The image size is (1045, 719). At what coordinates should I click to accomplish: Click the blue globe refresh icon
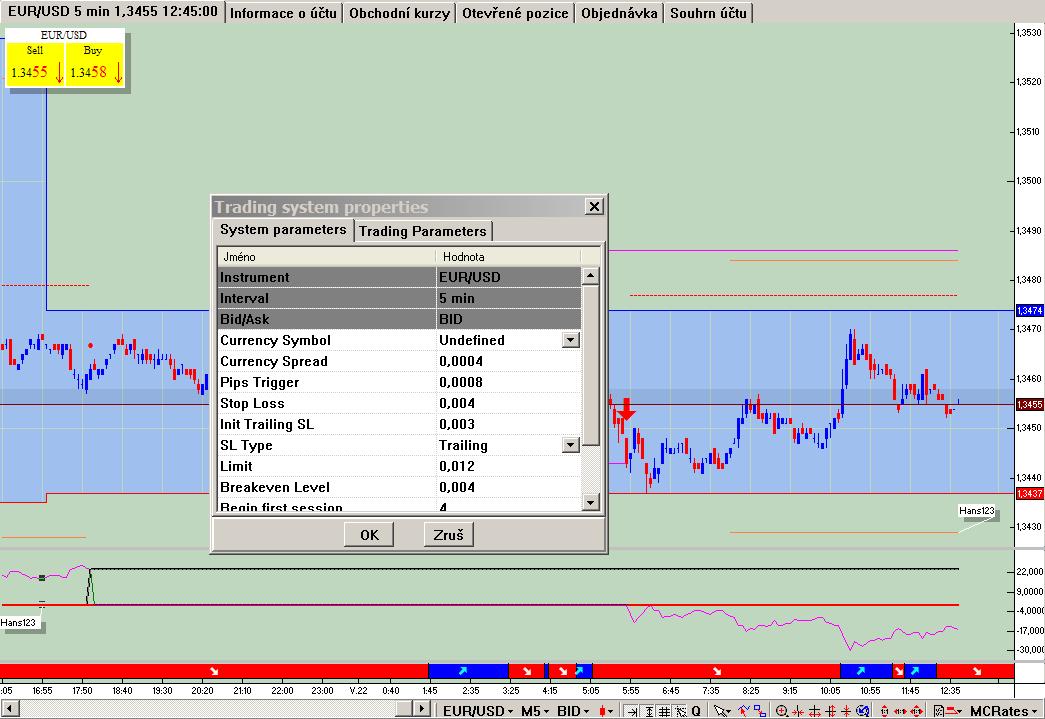862,711
